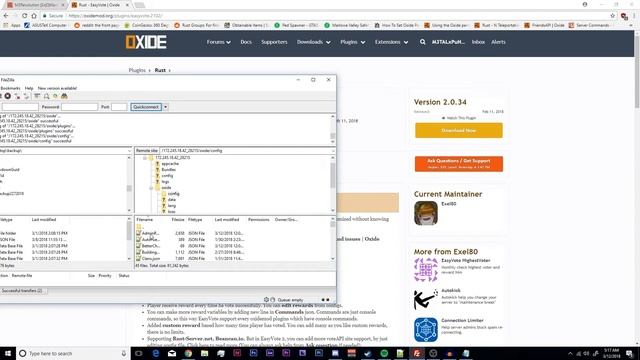
Task: Open the Local site path dropdown
Action: [129, 151]
